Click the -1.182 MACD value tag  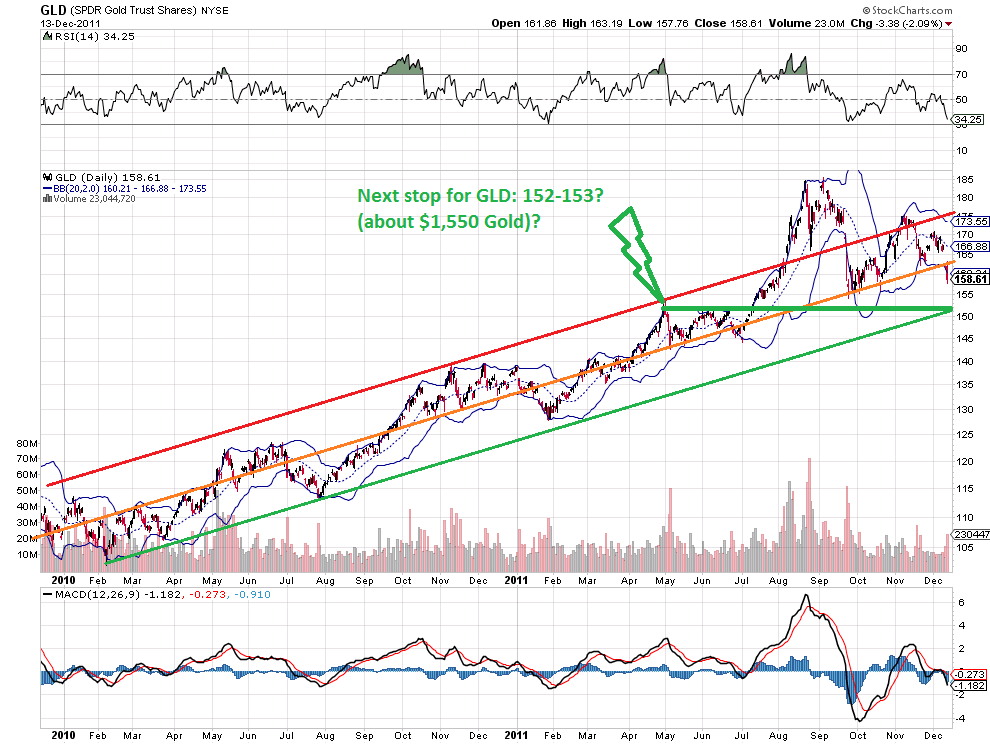(x=971, y=685)
